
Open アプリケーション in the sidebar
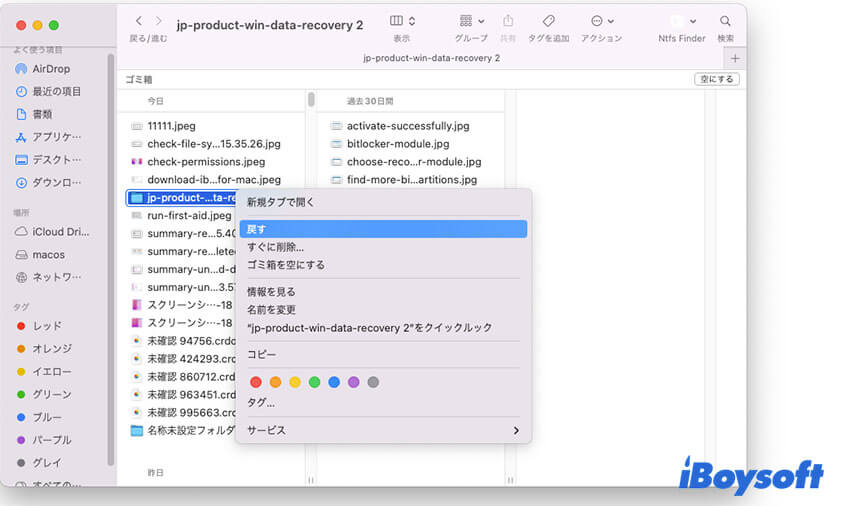tap(48, 137)
